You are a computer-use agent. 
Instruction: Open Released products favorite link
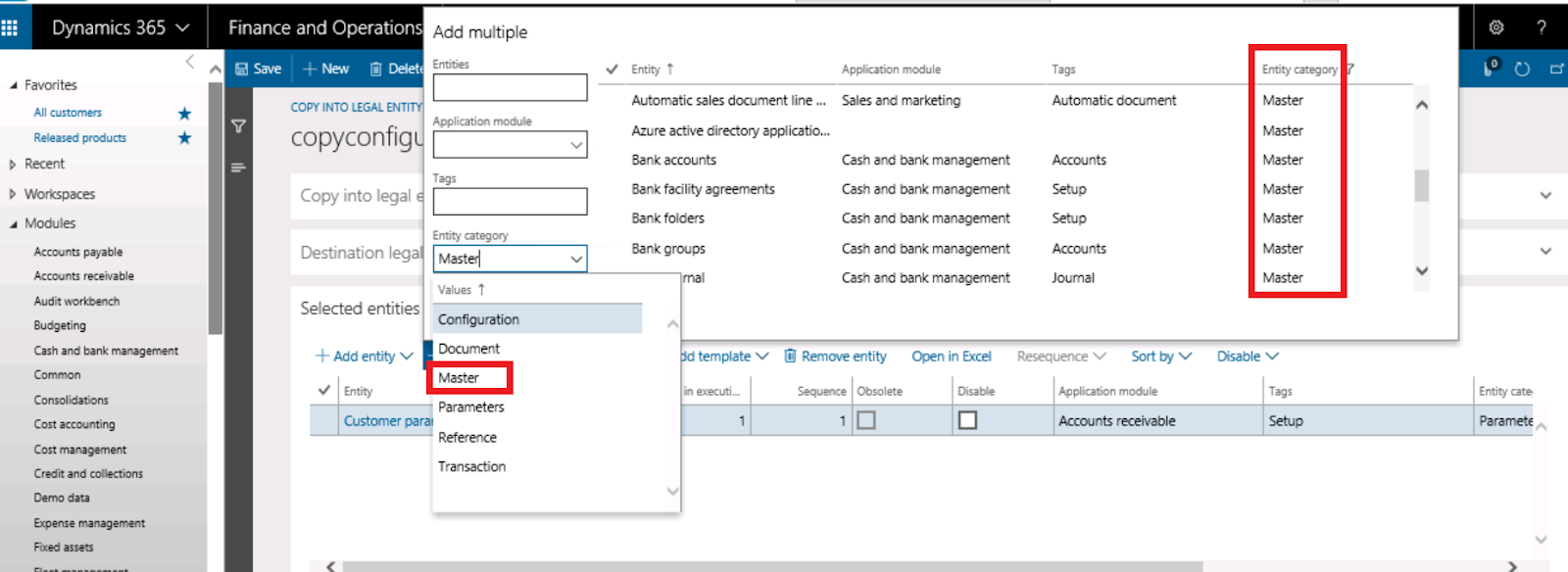80,138
